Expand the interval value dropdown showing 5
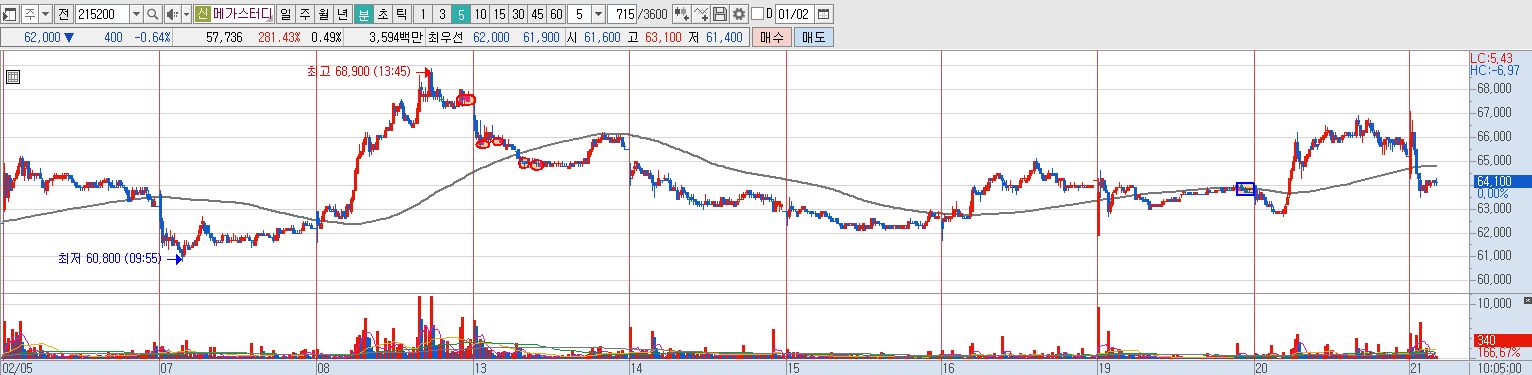Image resolution: width=1532 pixels, height=375 pixels. tap(598, 14)
